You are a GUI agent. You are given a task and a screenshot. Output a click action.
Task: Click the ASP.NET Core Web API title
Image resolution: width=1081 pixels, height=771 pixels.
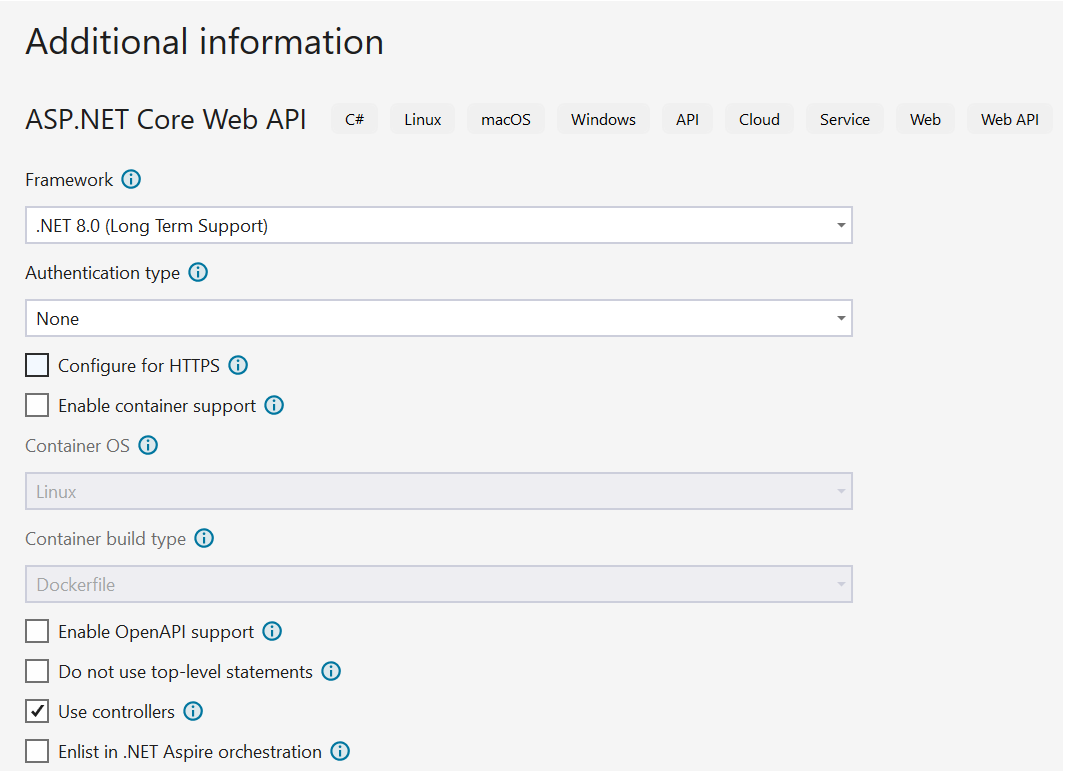coord(166,119)
